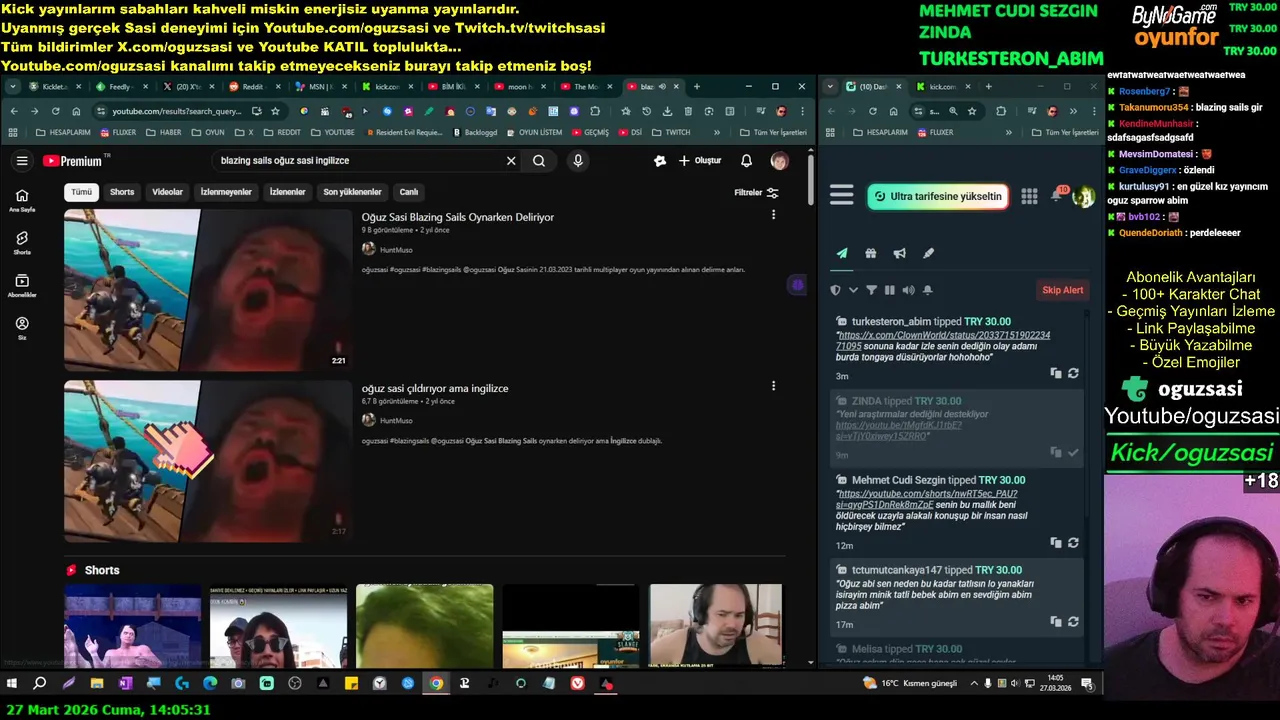The image size is (1280, 720).
Task: Open Abonelikler in YouTube sidebar
Action: pyautogui.click(x=22, y=286)
